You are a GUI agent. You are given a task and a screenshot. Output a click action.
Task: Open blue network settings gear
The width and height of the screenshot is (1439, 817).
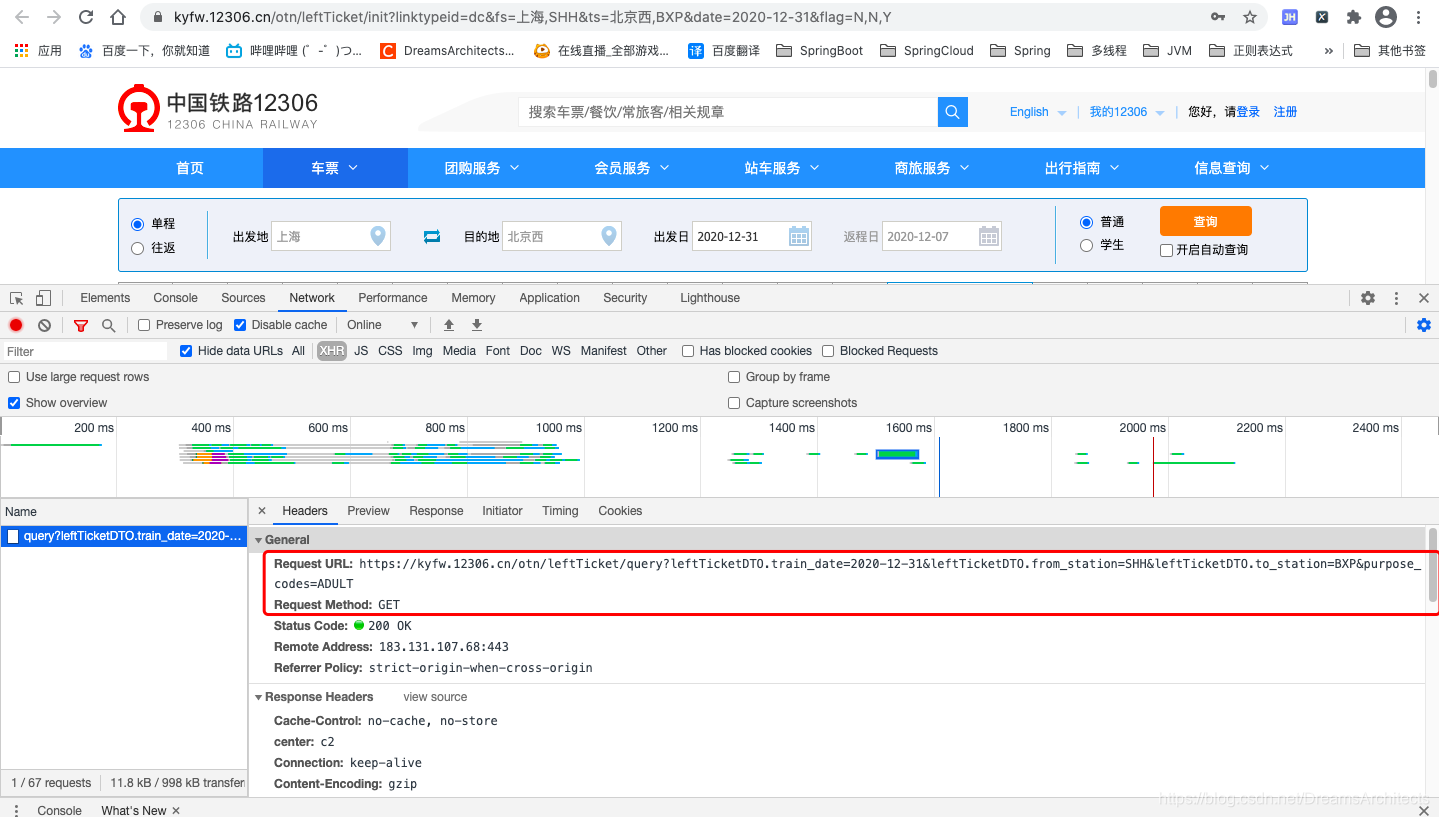[1424, 325]
